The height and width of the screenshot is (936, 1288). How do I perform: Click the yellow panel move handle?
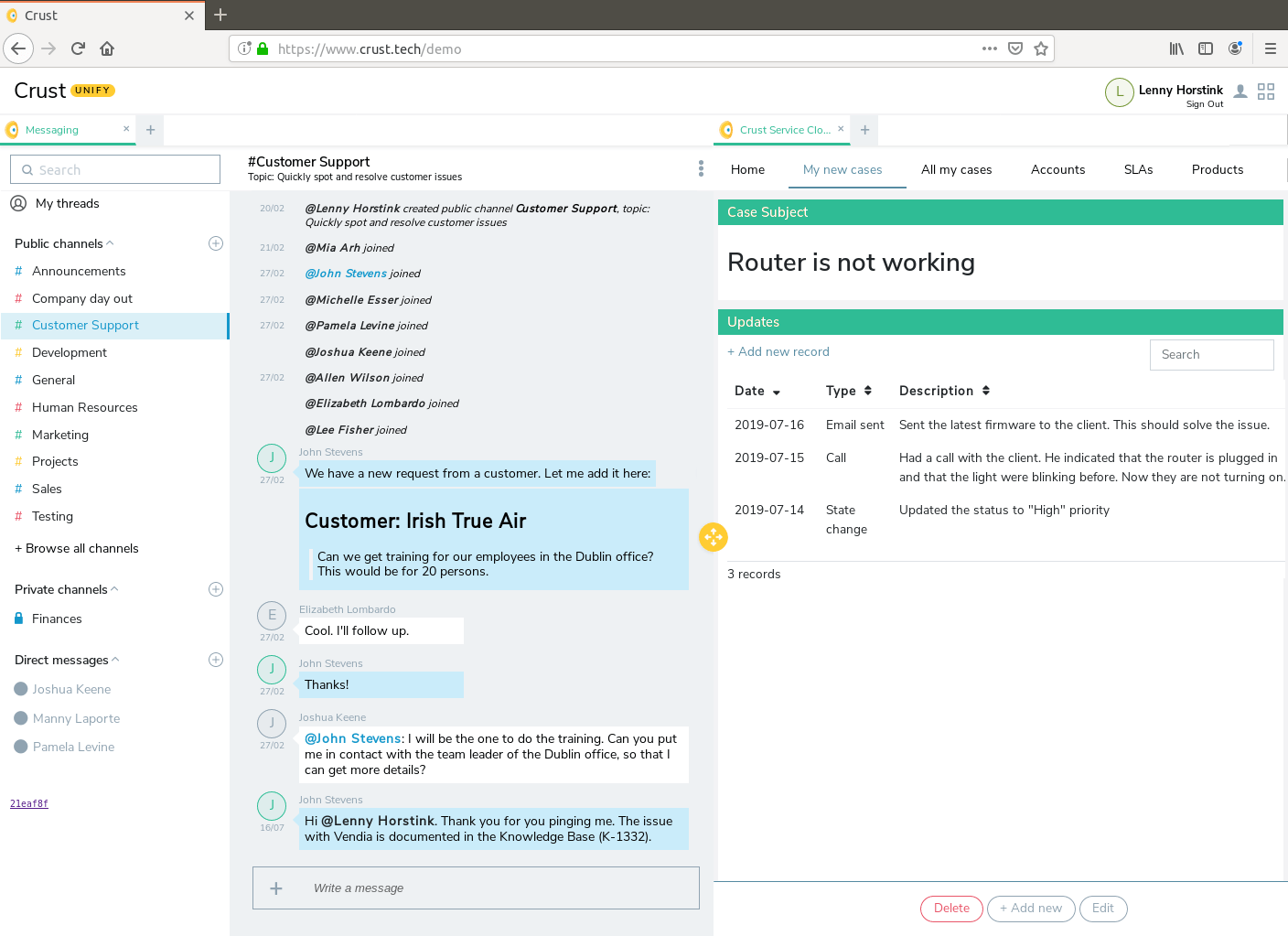coord(714,537)
